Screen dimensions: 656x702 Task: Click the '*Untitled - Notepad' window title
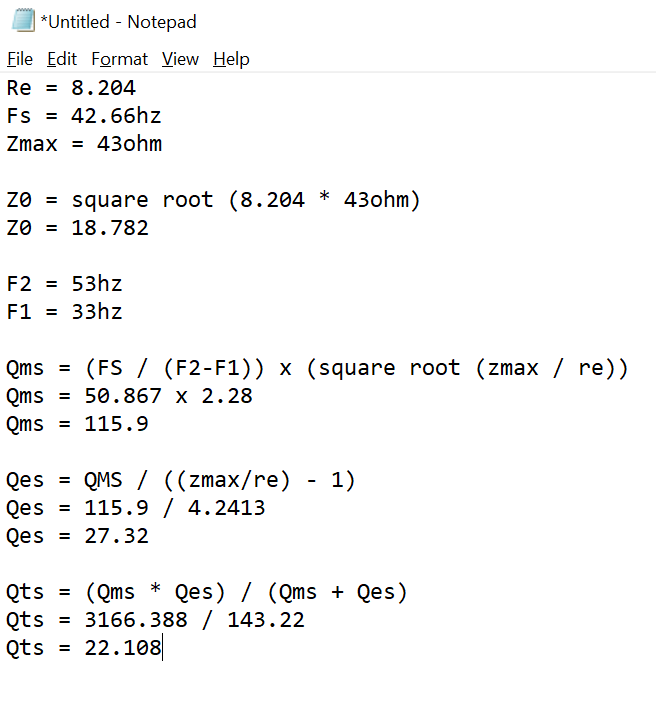118,21
